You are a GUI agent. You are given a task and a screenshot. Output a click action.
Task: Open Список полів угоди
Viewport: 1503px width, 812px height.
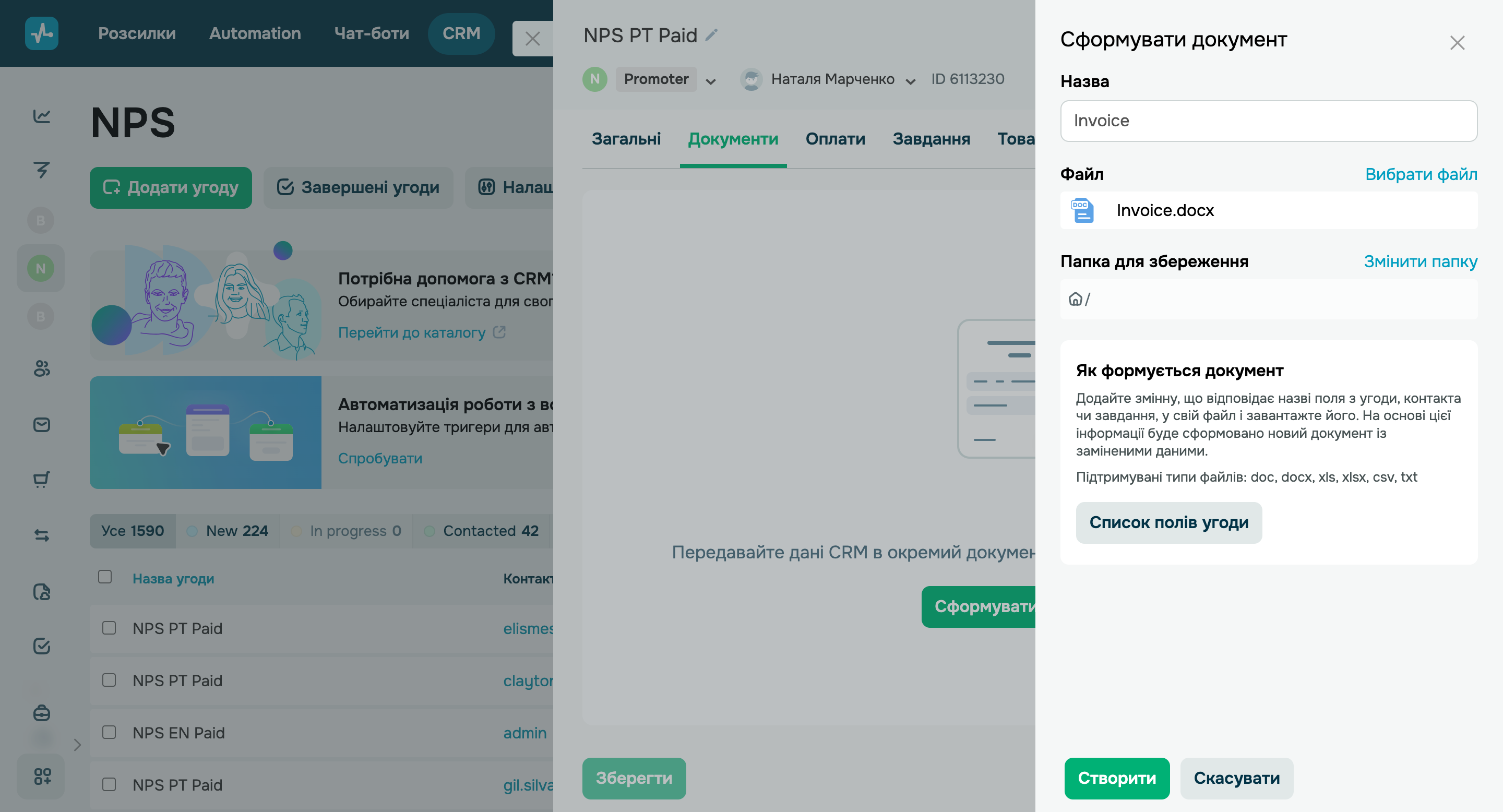(x=1168, y=523)
